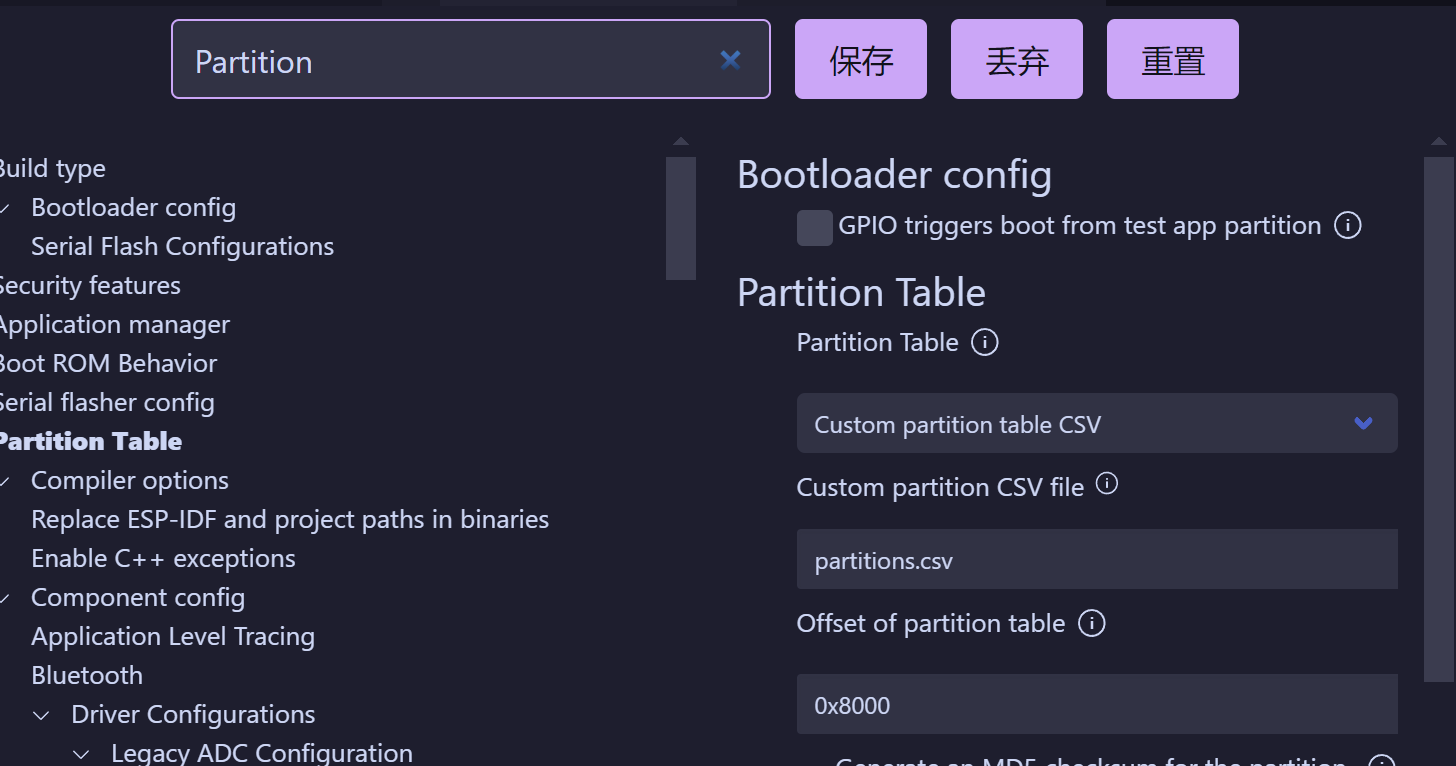Select Security features in the menu tree
The height and width of the screenshot is (766, 1456).
(89, 285)
